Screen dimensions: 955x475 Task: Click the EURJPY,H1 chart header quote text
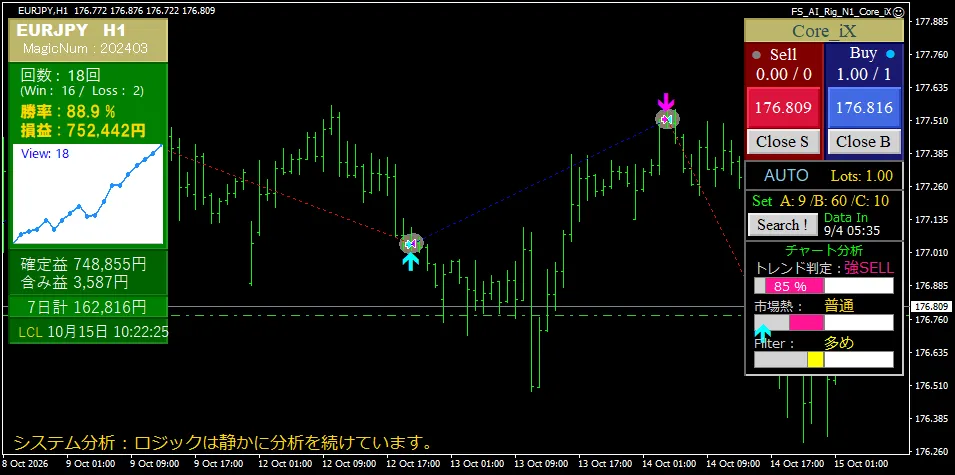(116, 10)
